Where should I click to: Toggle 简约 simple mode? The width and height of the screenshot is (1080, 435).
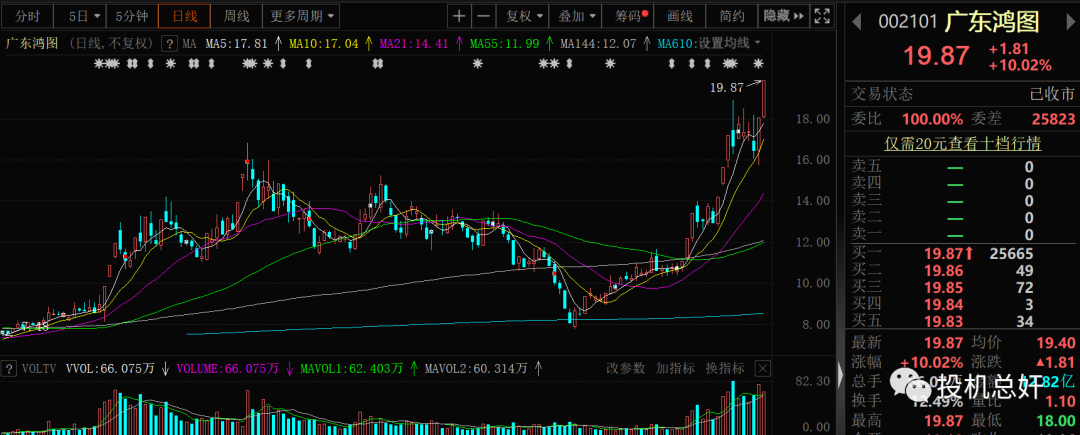pos(731,16)
